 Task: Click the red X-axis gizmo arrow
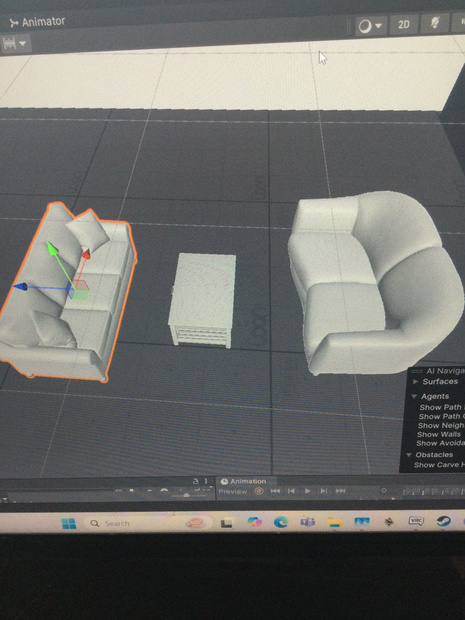pos(86,254)
